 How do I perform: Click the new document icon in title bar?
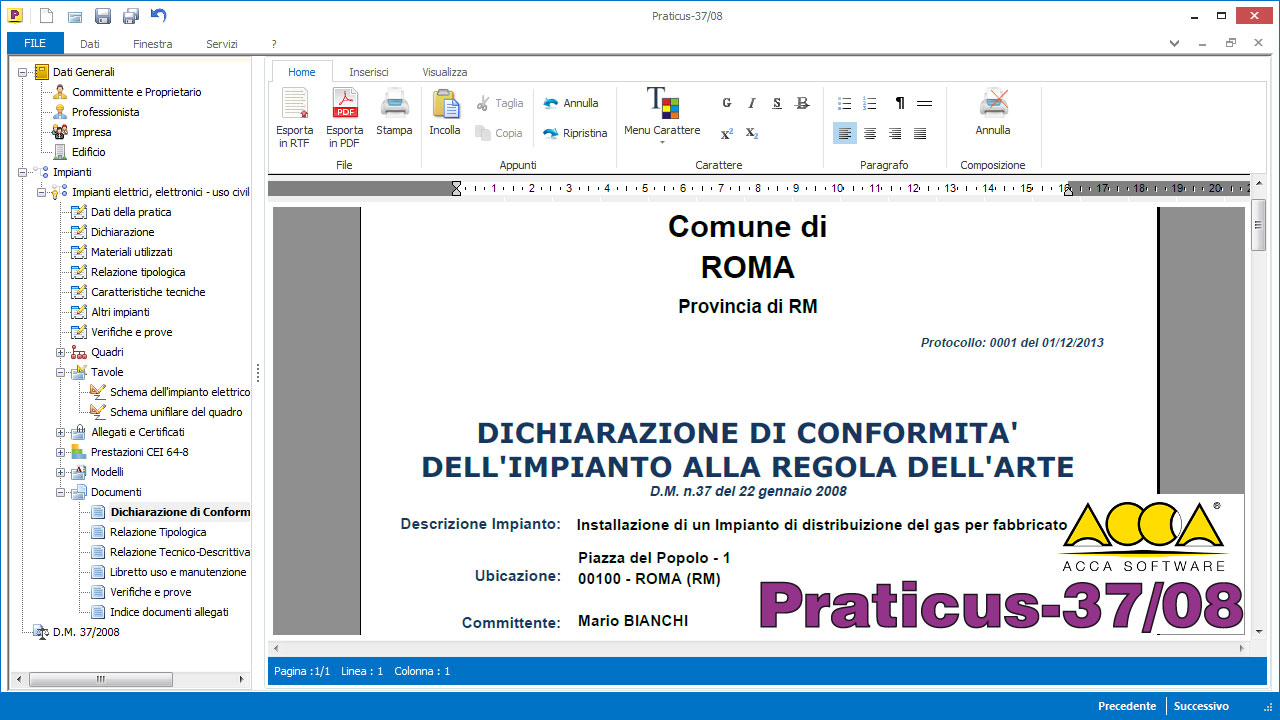(46, 15)
